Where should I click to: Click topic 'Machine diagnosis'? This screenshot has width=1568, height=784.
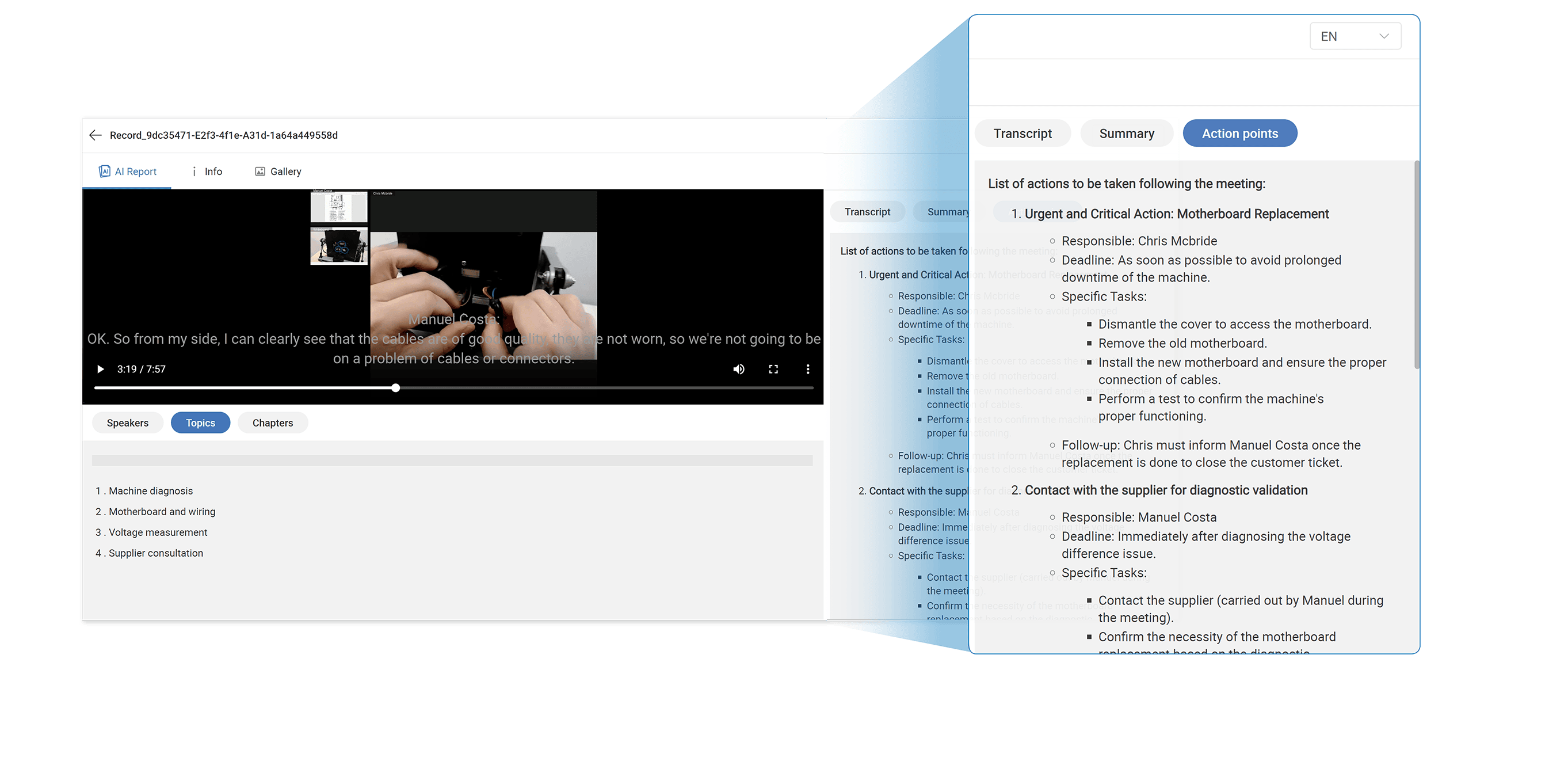pyautogui.click(x=150, y=490)
